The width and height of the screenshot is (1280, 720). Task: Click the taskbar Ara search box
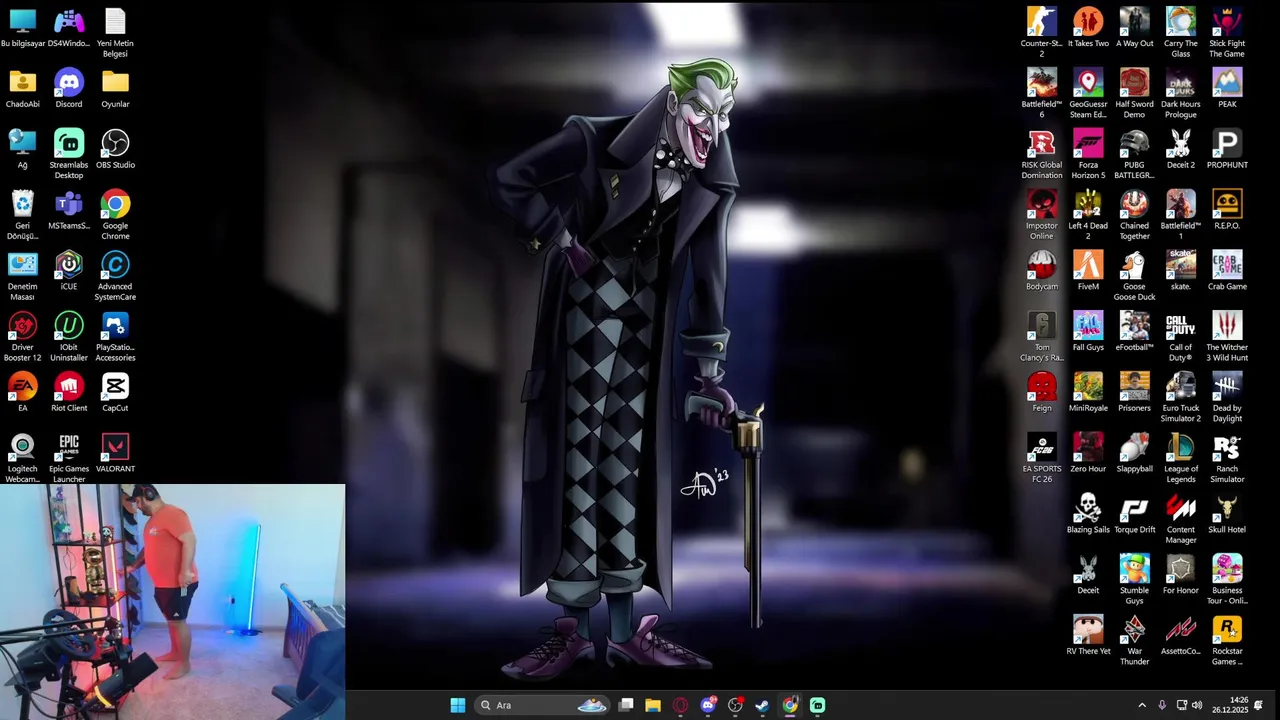click(x=542, y=705)
